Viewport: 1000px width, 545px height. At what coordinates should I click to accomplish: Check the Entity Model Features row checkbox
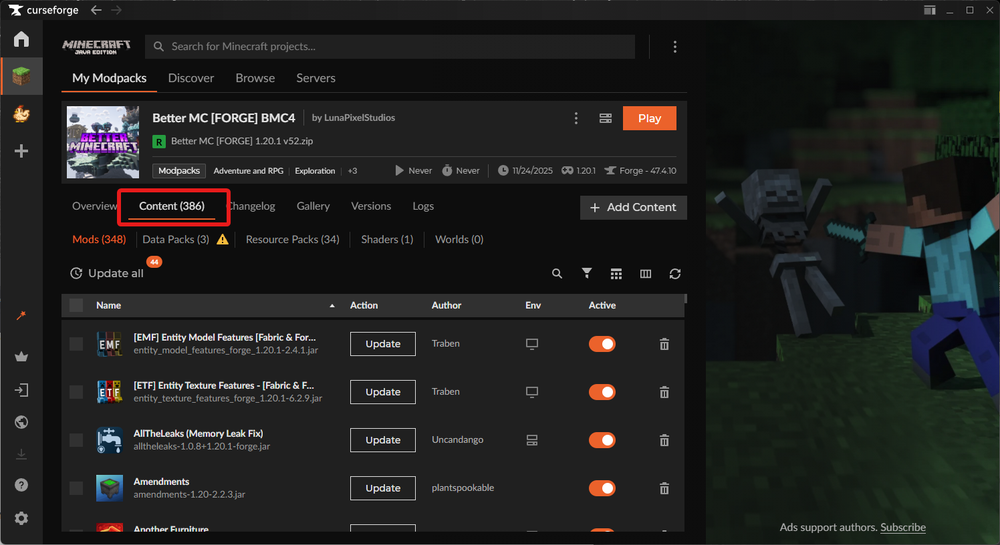point(76,344)
